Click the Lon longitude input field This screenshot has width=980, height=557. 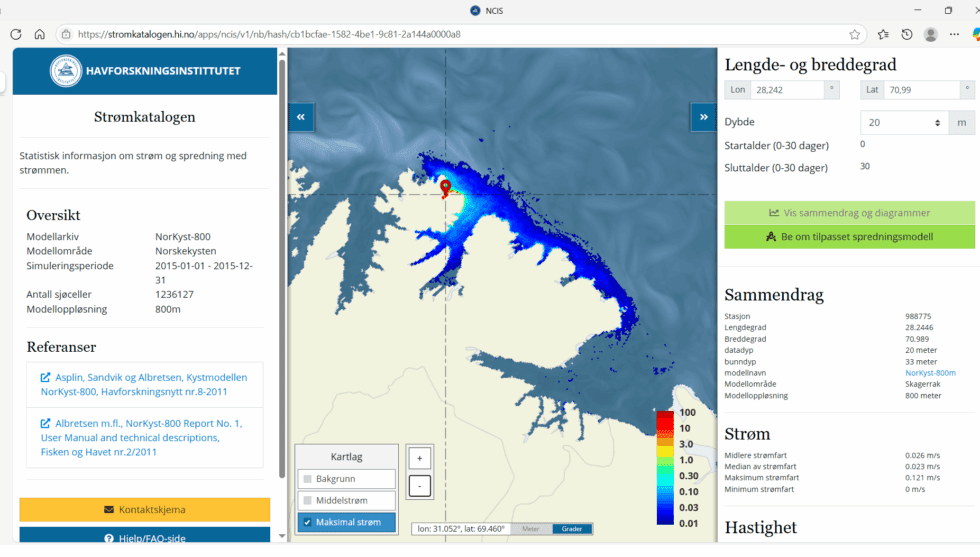tap(787, 90)
